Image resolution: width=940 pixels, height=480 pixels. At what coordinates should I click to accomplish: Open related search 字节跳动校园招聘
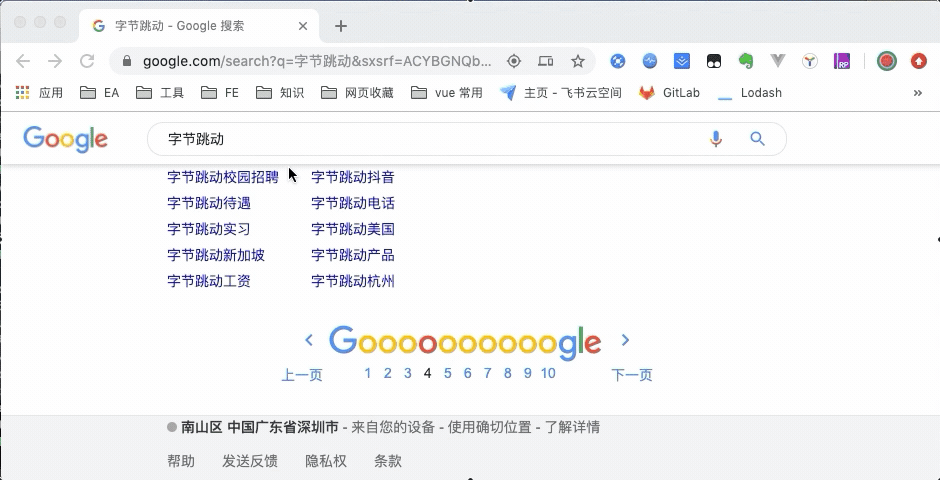(223, 177)
